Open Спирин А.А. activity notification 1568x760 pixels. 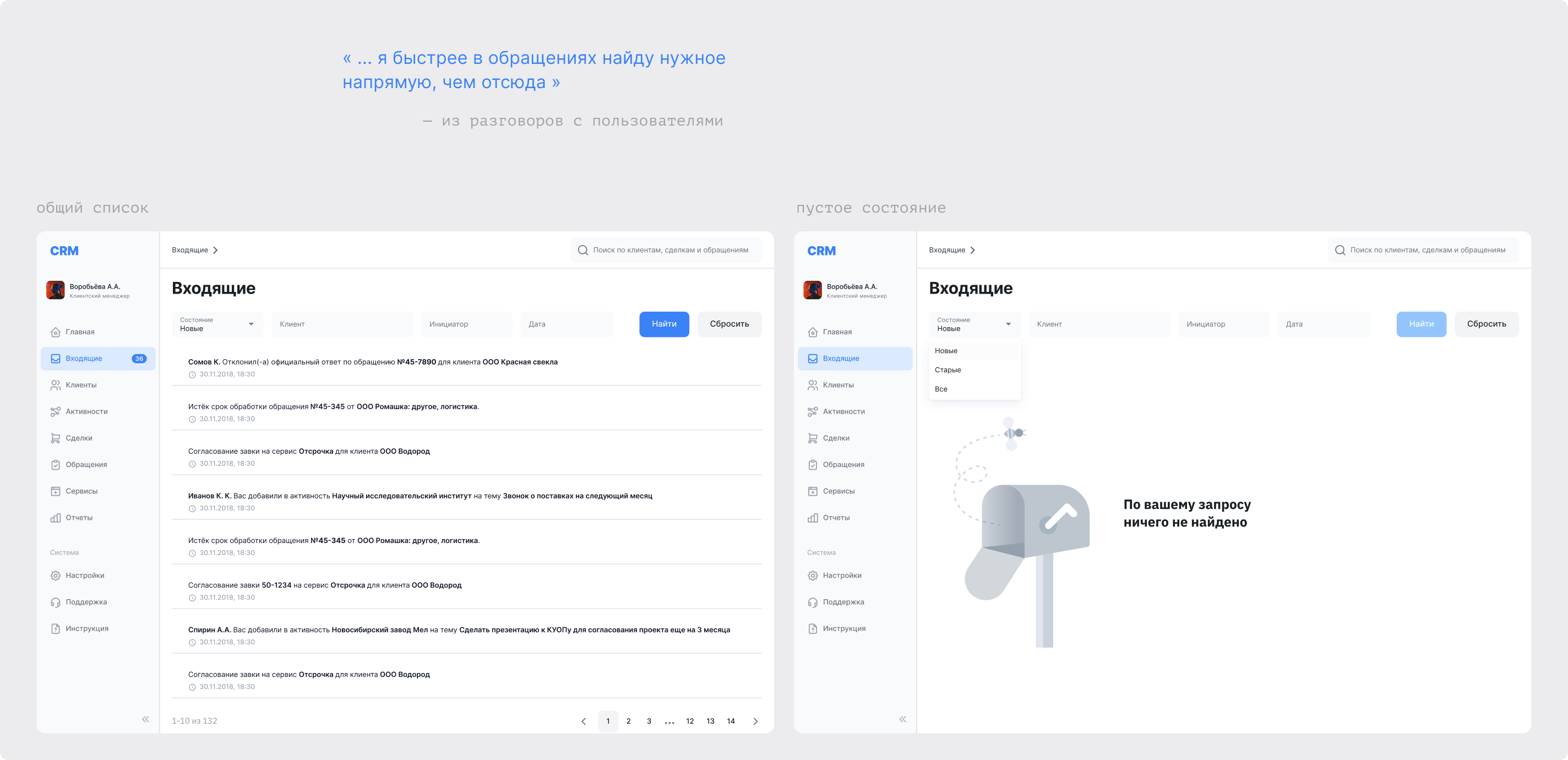click(466, 635)
